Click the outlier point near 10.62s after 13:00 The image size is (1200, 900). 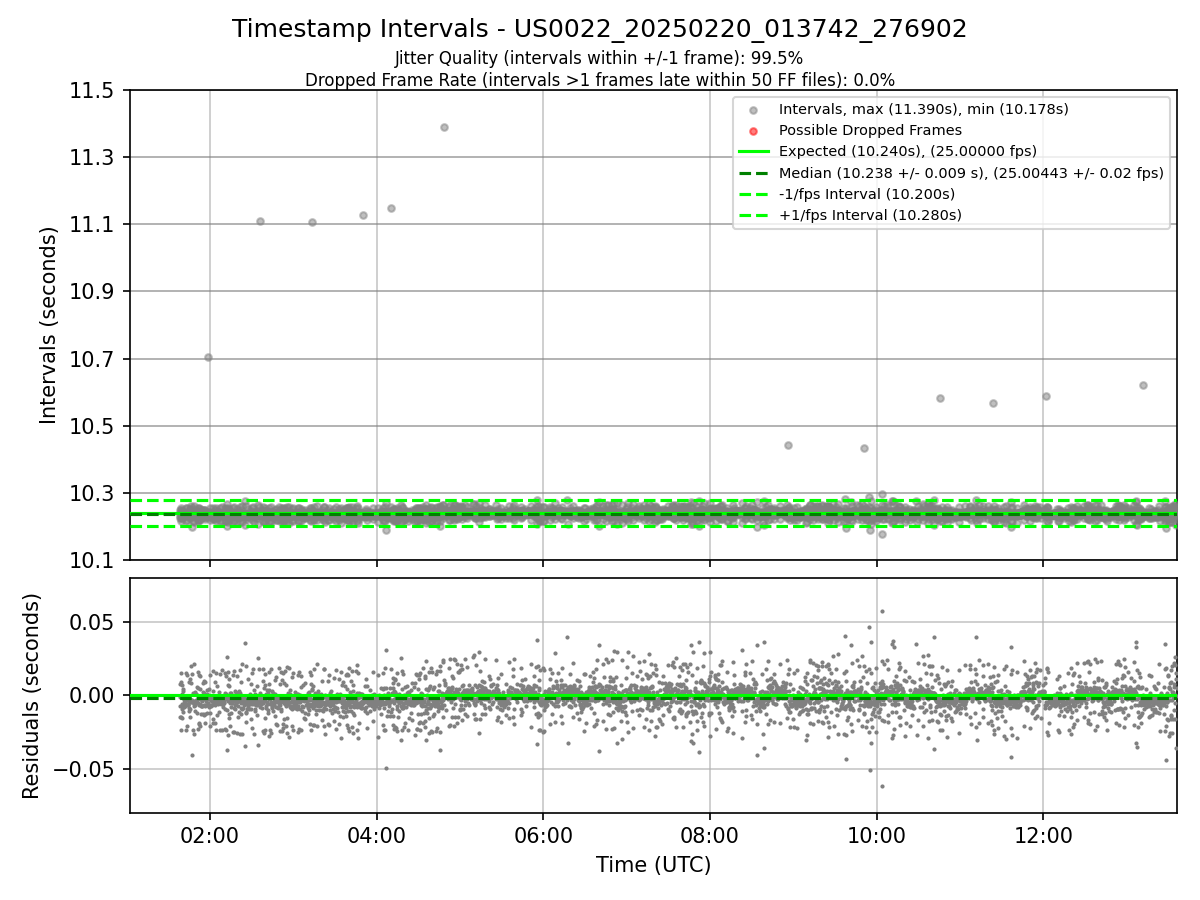[x=1143, y=385]
